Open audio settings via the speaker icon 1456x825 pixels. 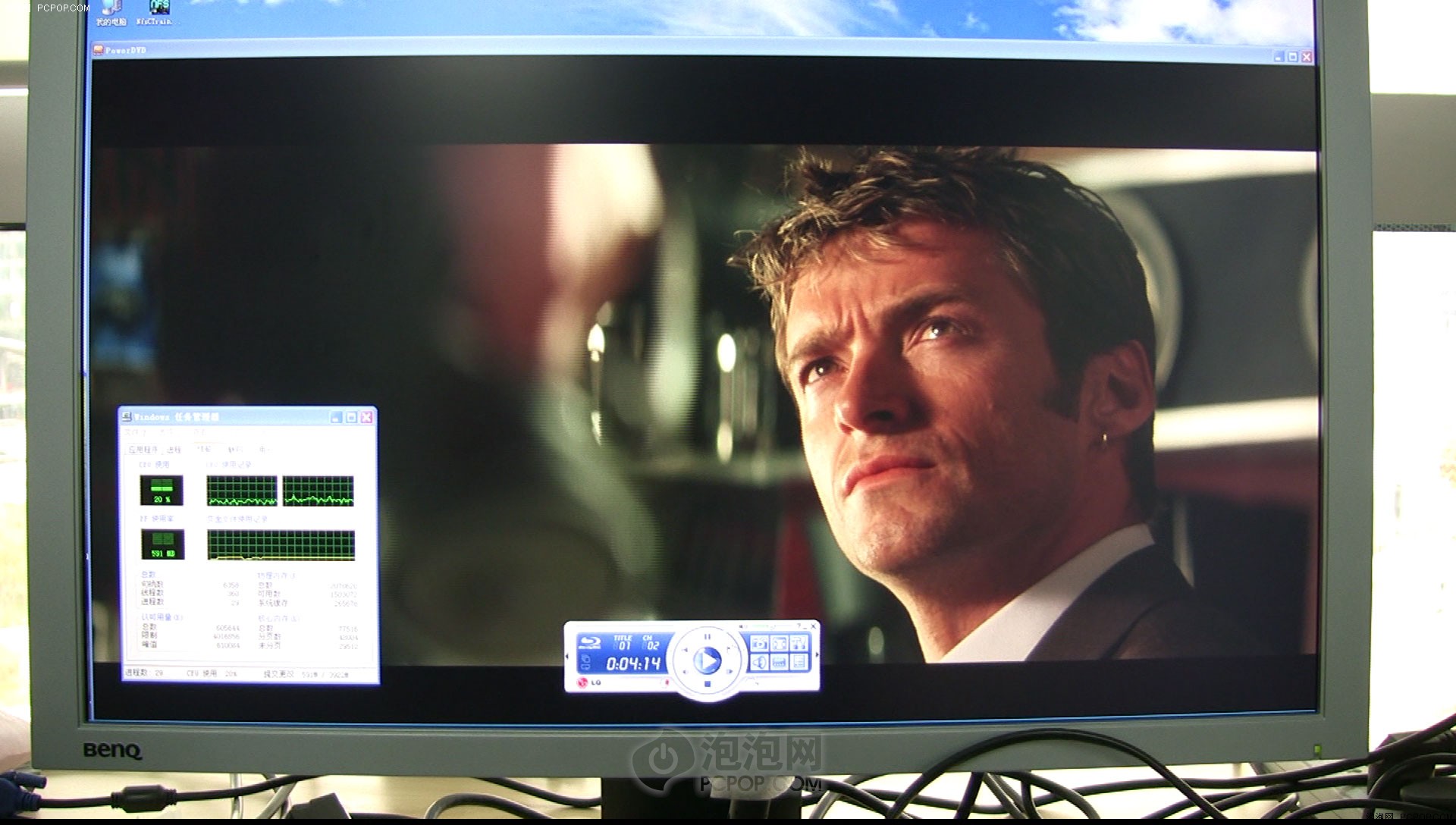[x=759, y=662]
